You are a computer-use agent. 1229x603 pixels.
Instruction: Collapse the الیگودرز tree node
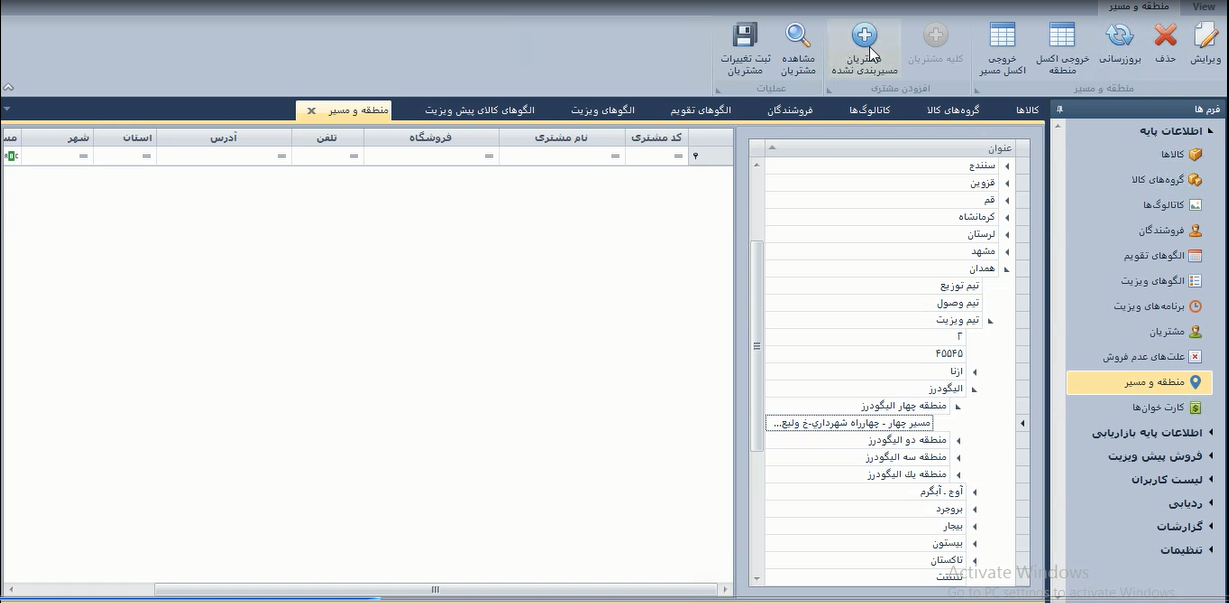coord(974,389)
